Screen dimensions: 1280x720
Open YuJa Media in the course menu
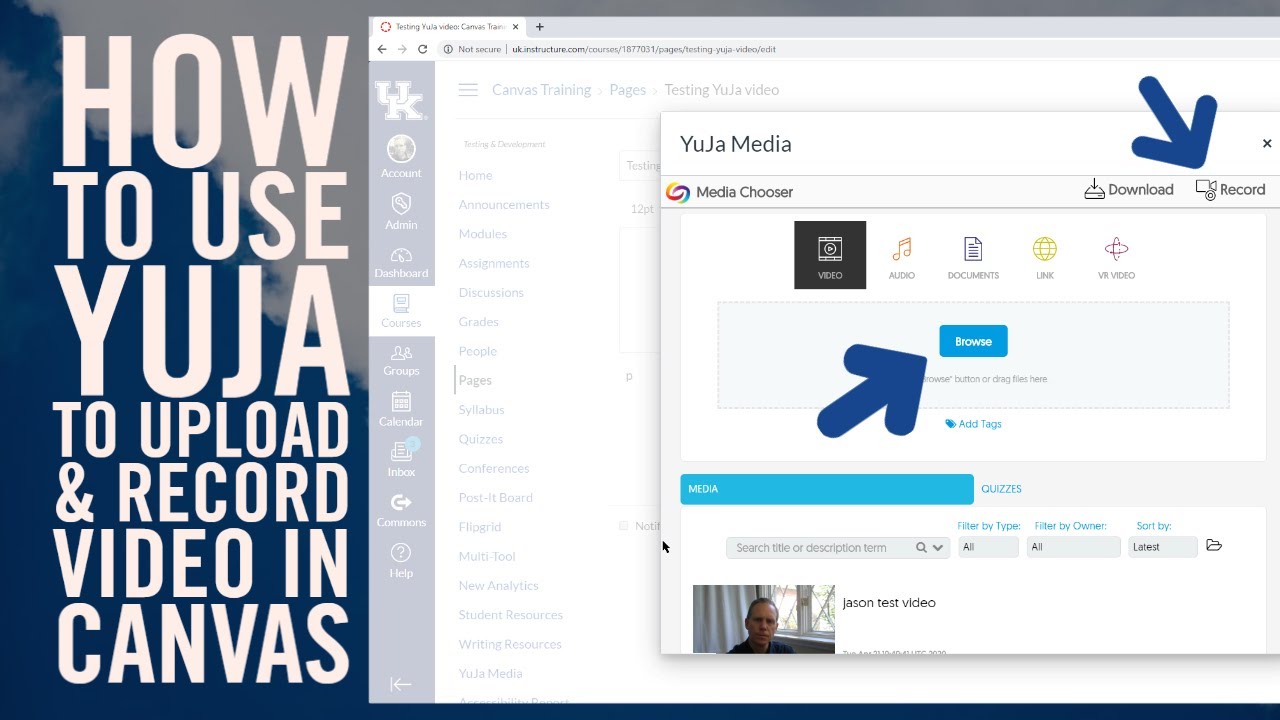(490, 673)
